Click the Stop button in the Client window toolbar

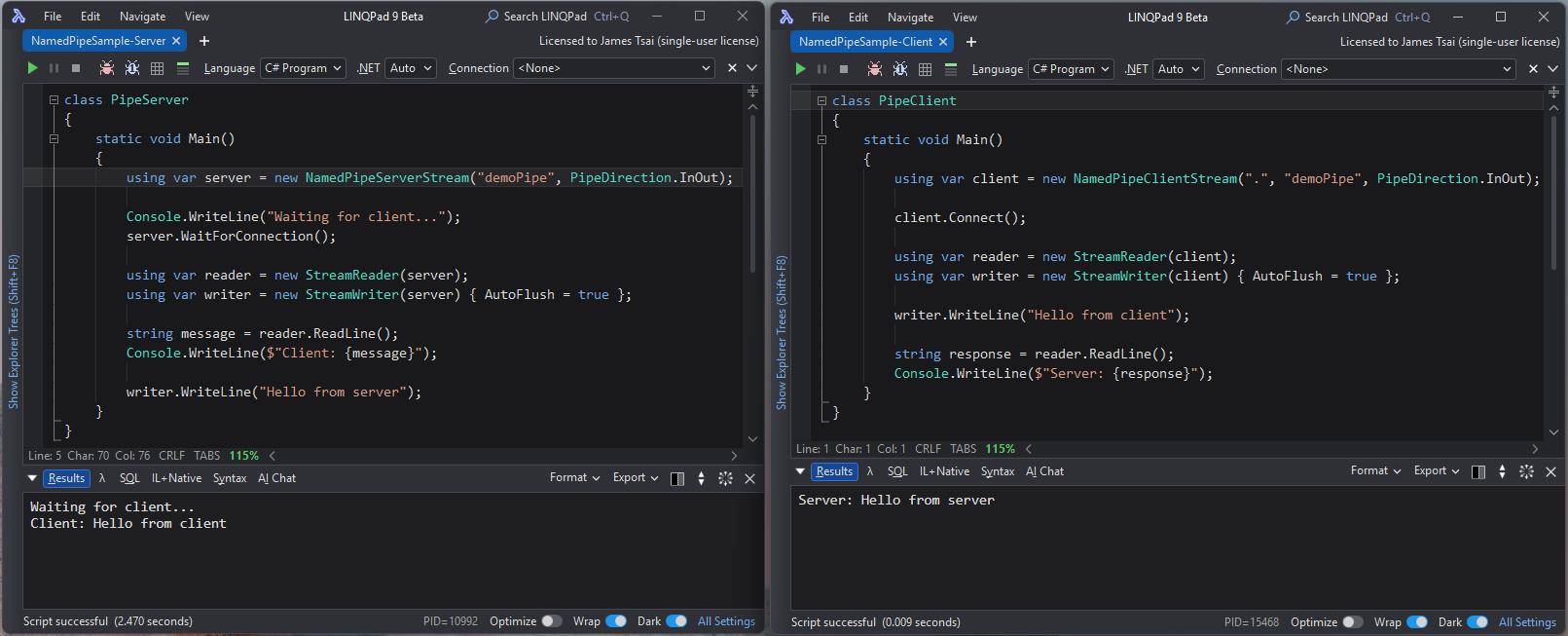(x=844, y=69)
